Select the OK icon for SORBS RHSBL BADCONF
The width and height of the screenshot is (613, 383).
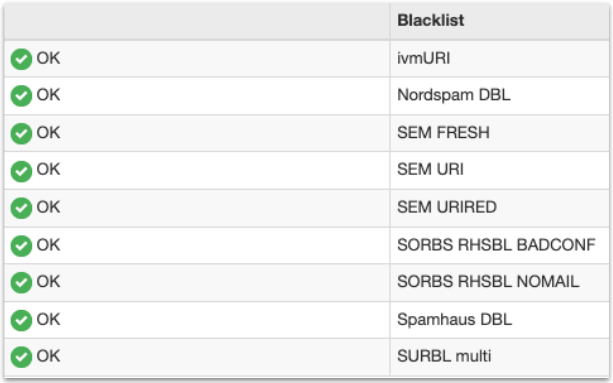point(21,246)
